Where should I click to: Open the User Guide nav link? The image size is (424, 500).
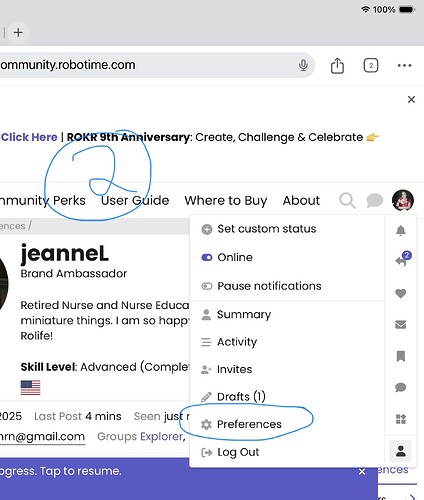[135, 201]
